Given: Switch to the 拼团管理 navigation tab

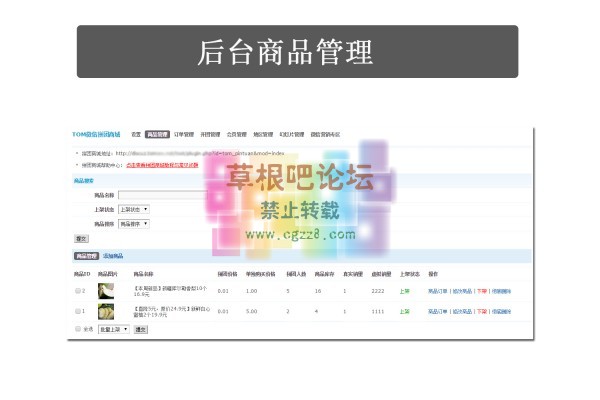Looking at the screenshot, I should coord(210,134).
